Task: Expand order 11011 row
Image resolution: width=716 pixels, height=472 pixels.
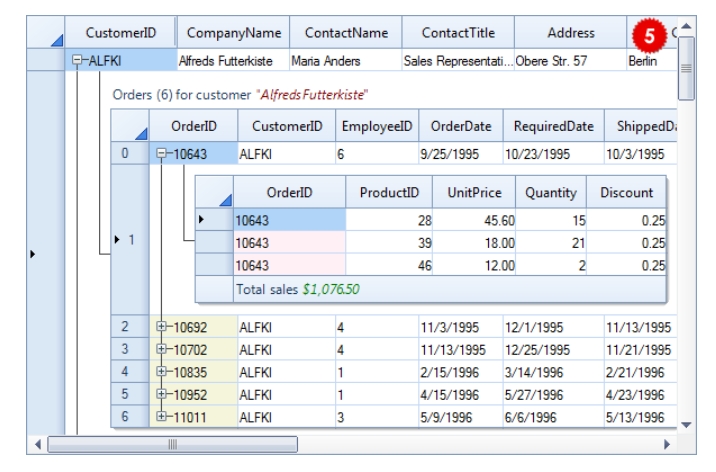Action: [x=163, y=415]
